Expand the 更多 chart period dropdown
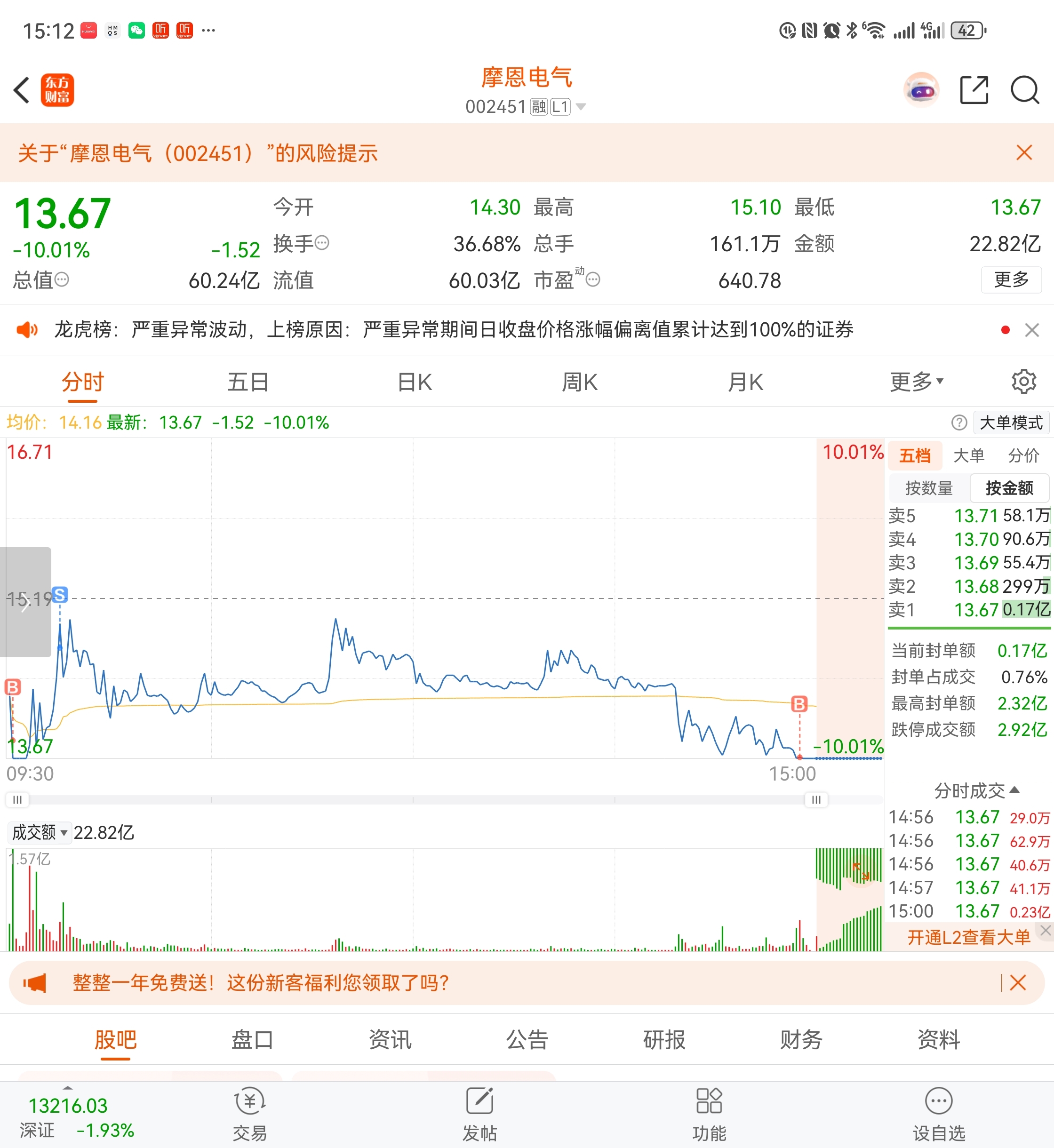Viewport: 1054px width, 1148px height. coord(917,382)
